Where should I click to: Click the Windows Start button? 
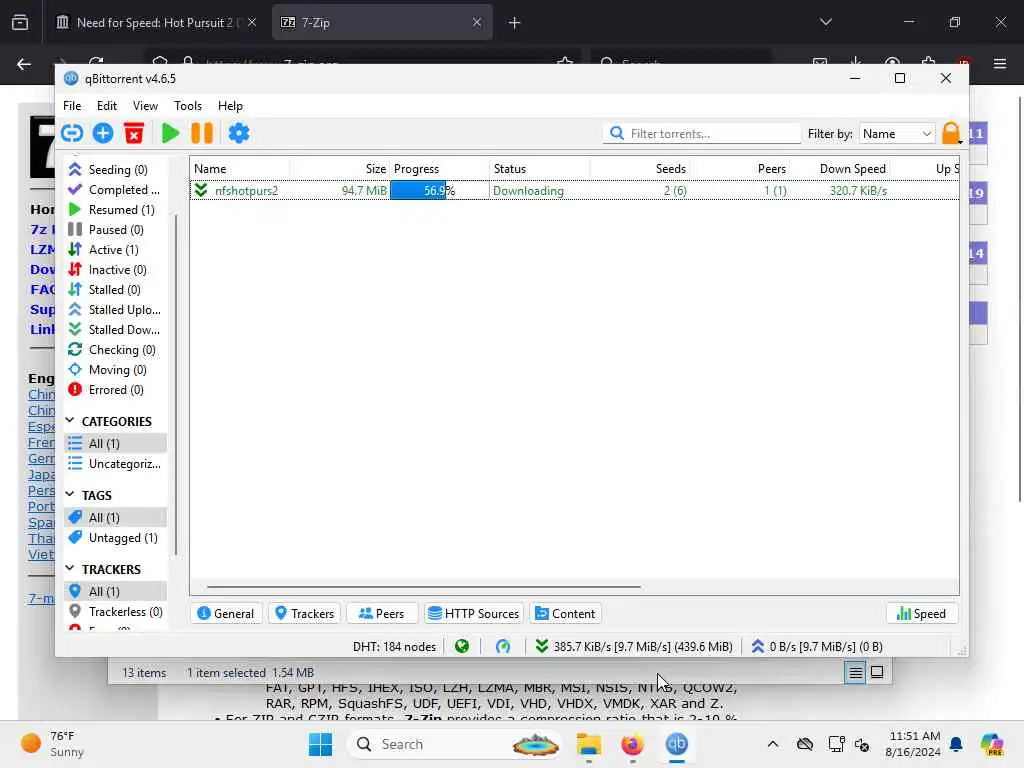point(321,744)
